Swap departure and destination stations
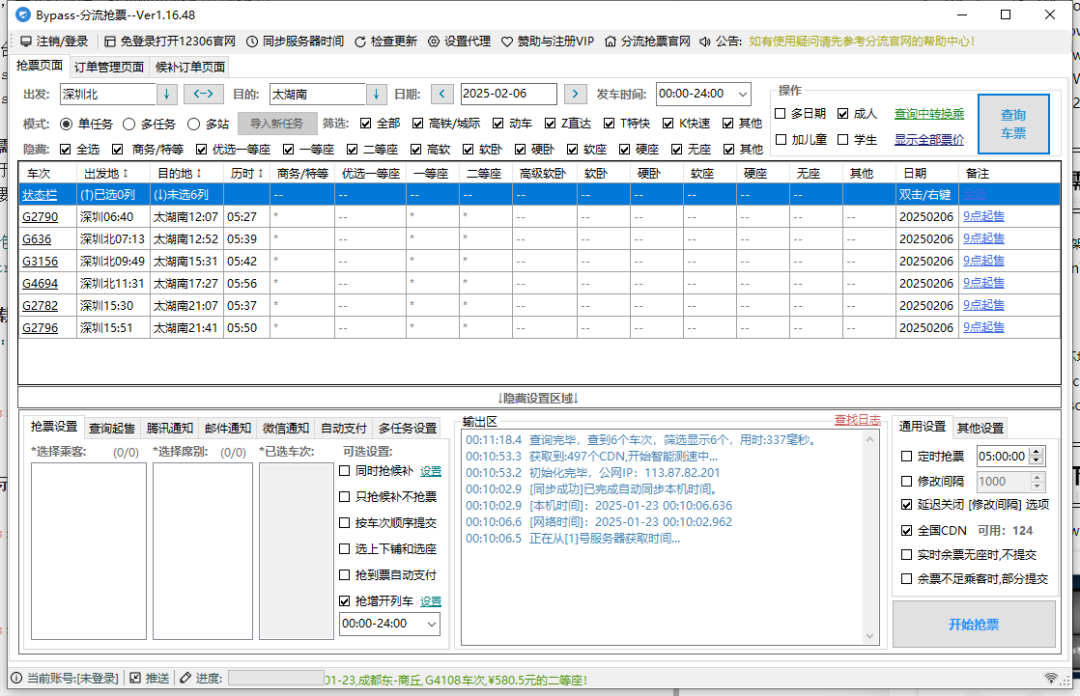1080x696 pixels. tap(203, 94)
